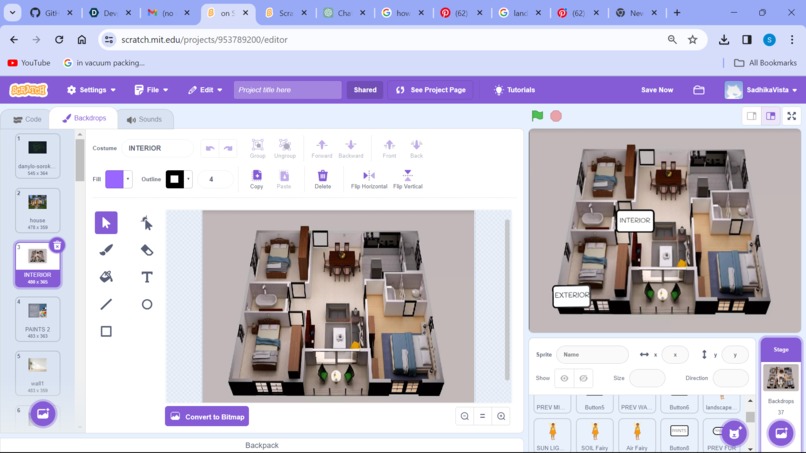This screenshot has height=453, width=806.
Task: Open the Edit dropdown menu
Action: tap(205, 90)
